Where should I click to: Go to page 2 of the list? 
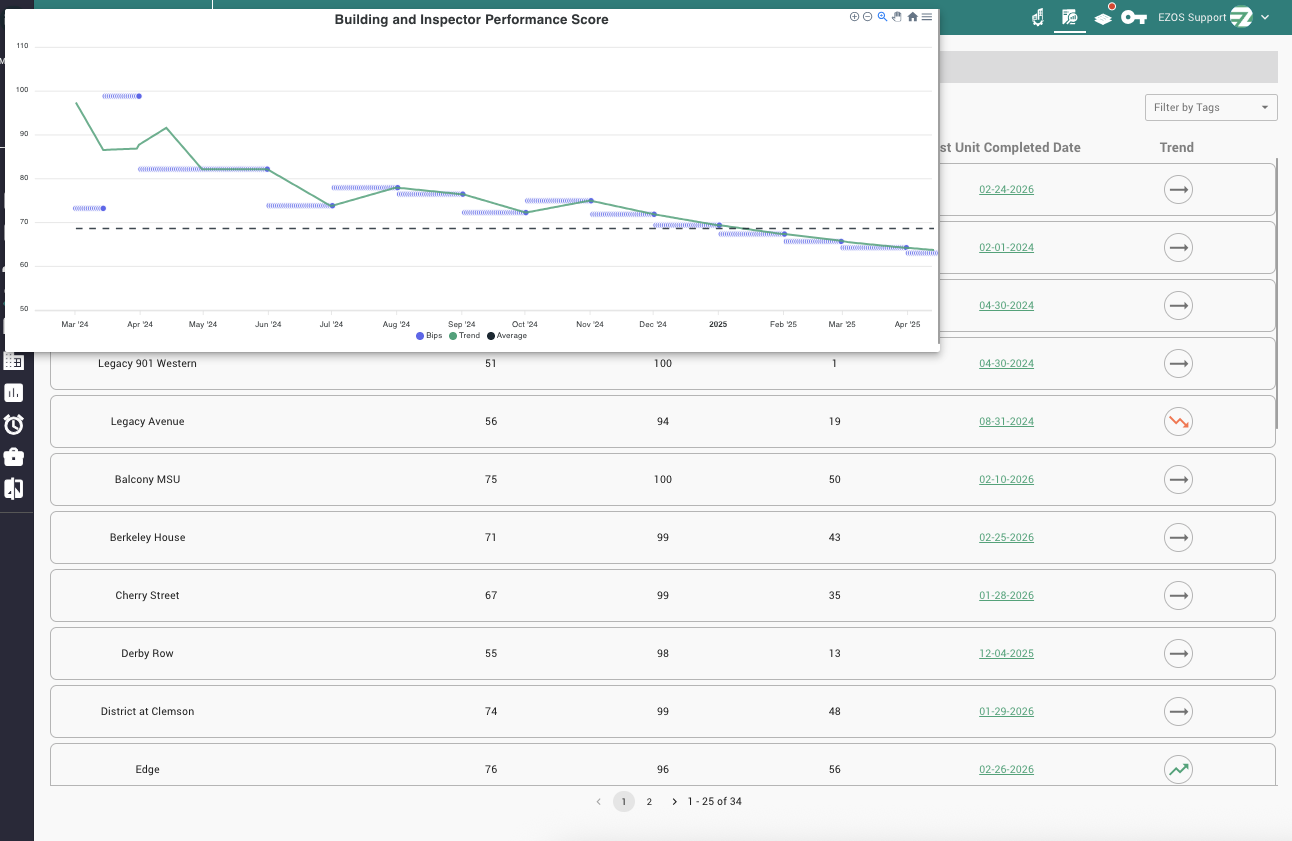click(x=649, y=801)
